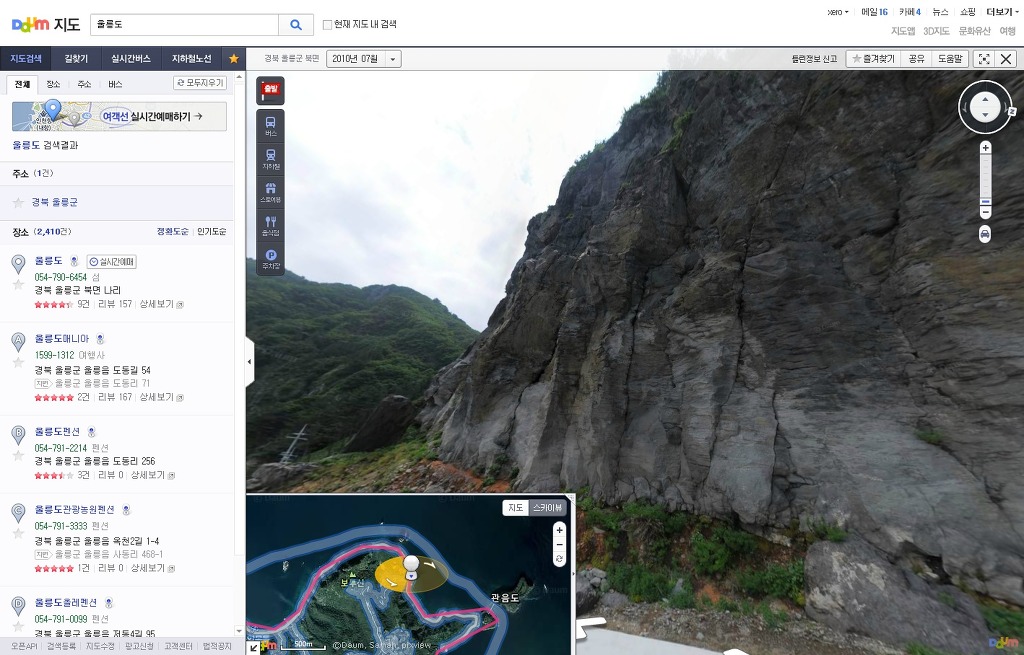Open the favorites star tab
The image size is (1024, 655).
(x=233, y=59)
